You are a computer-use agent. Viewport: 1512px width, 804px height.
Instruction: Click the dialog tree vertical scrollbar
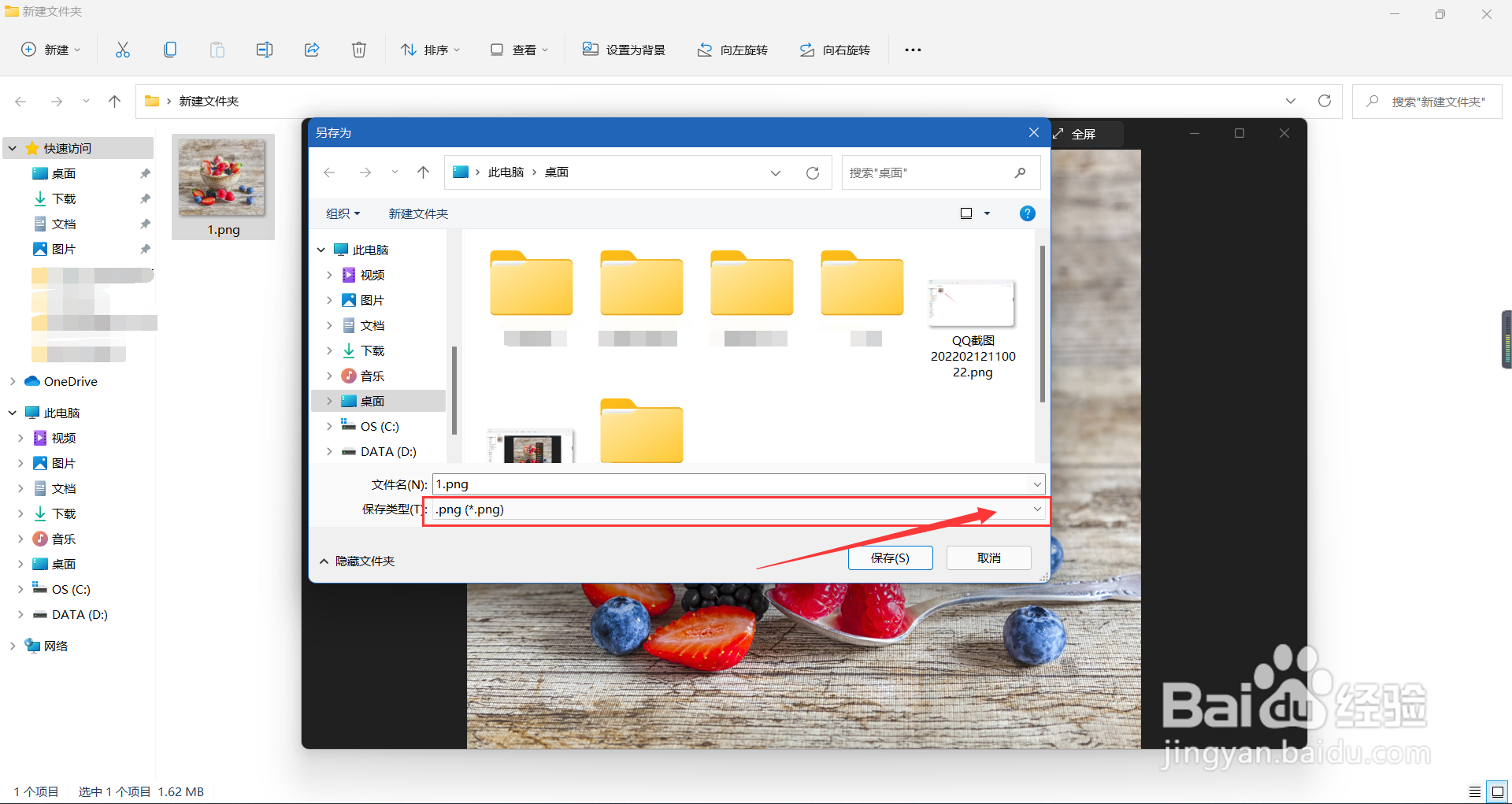click(x=454, y=391)
